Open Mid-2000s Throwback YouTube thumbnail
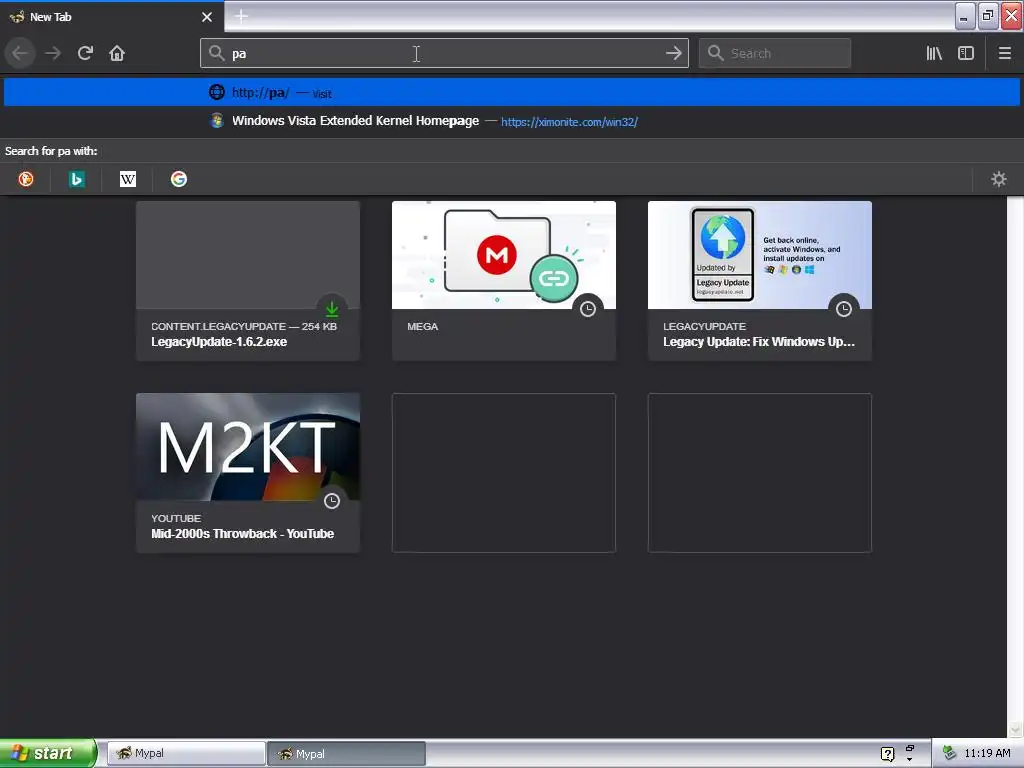 click(248, 447)
